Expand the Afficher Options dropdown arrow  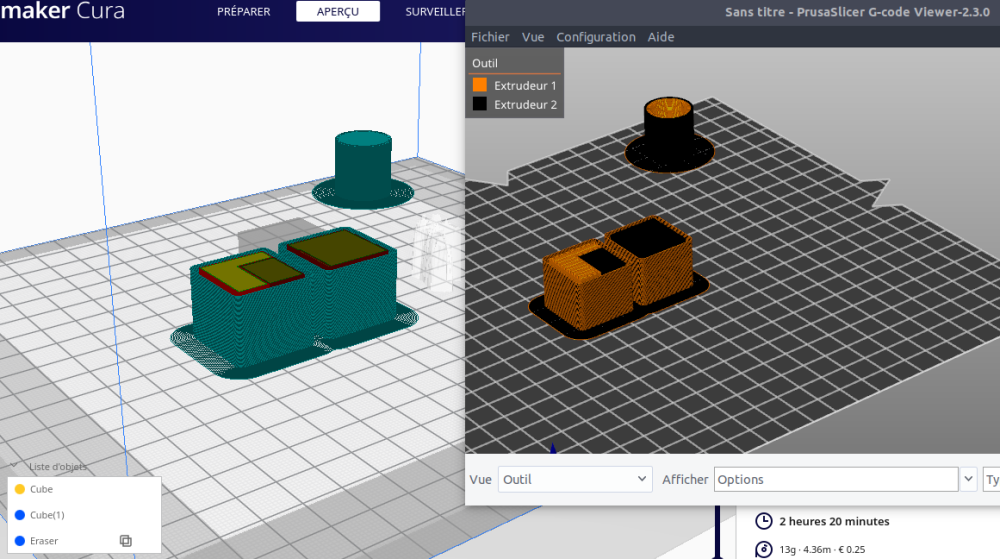coord(968,479)
